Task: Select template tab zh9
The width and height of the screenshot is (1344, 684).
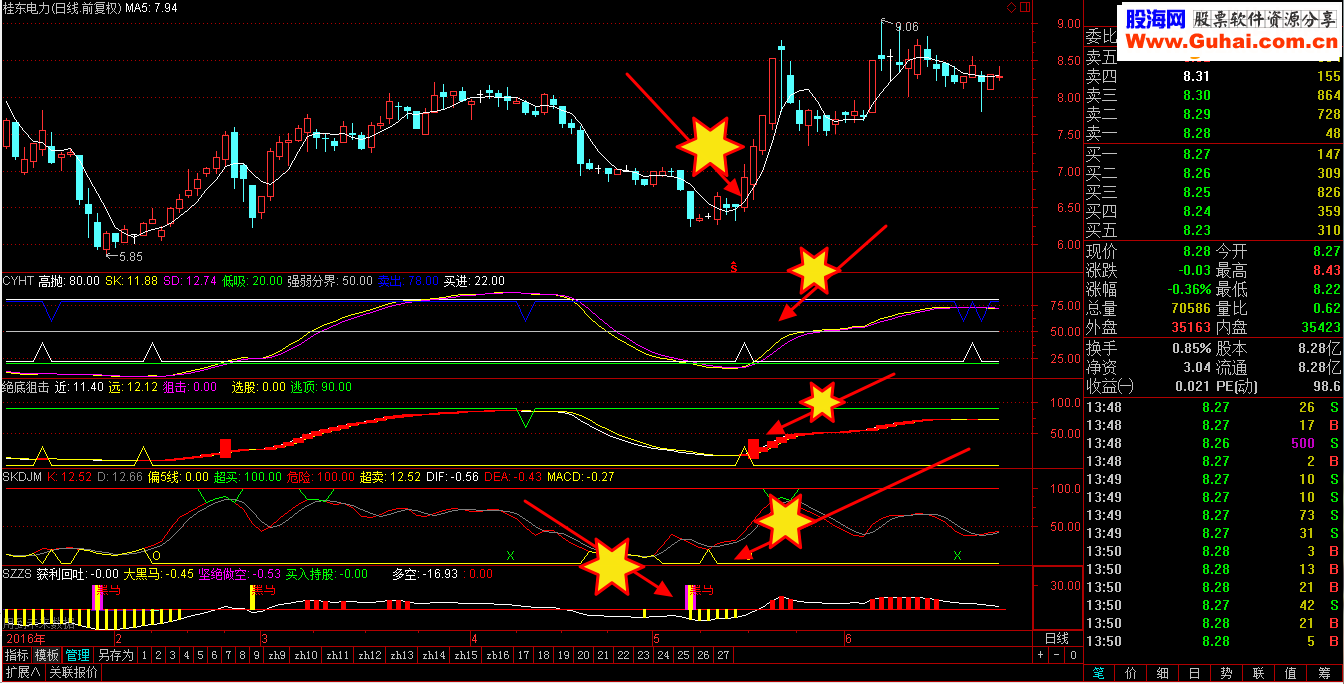Action: tap(277, 655)
